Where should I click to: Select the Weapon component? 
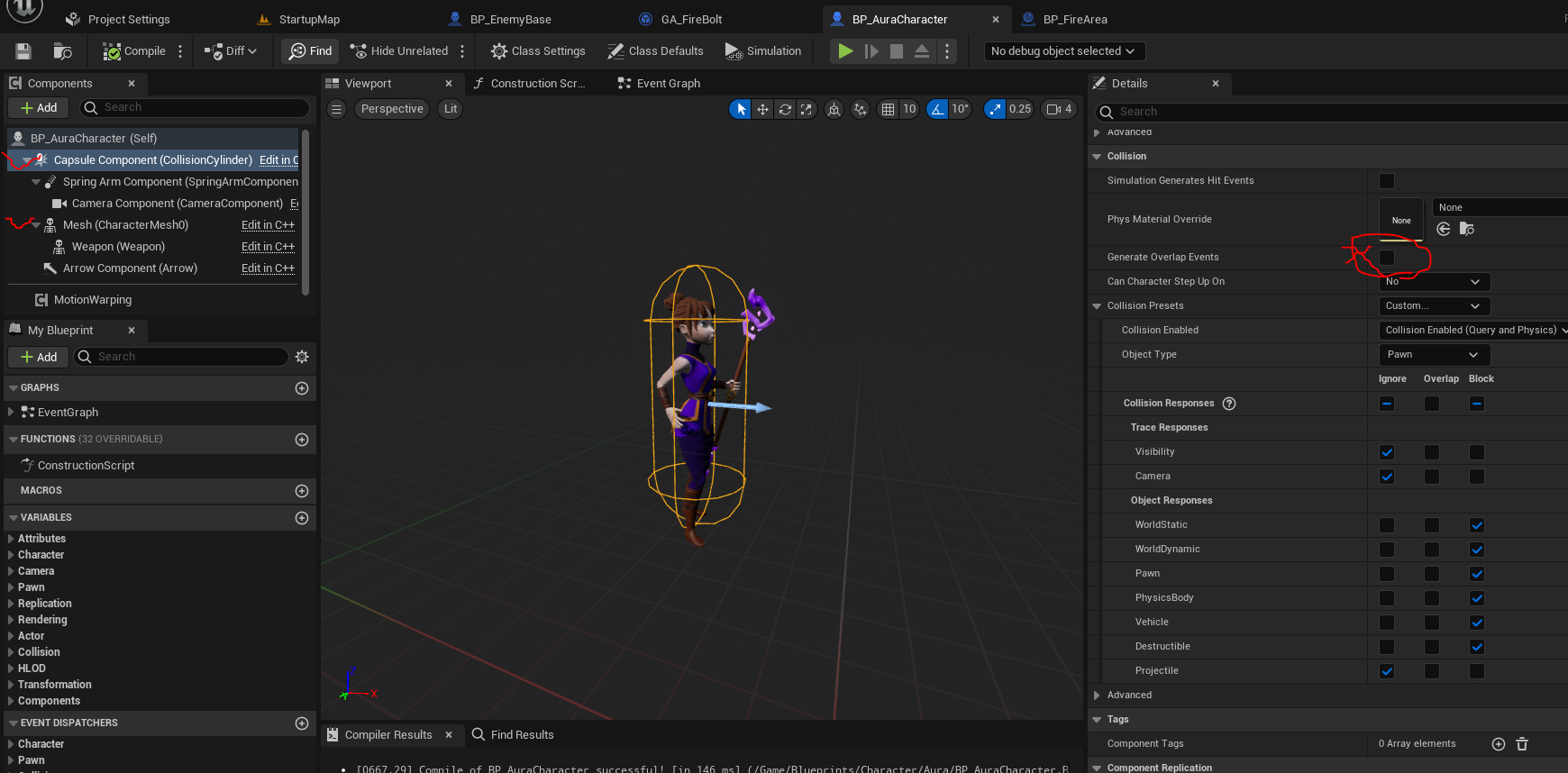click(118, 247)
